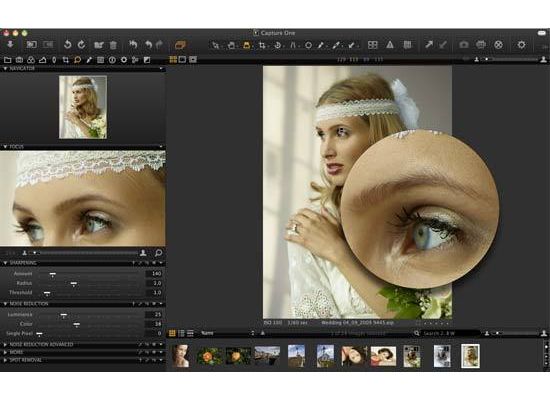Collapse the Focus panel
This screenshot has height=400, width=550.
click(x=5, y=146)
